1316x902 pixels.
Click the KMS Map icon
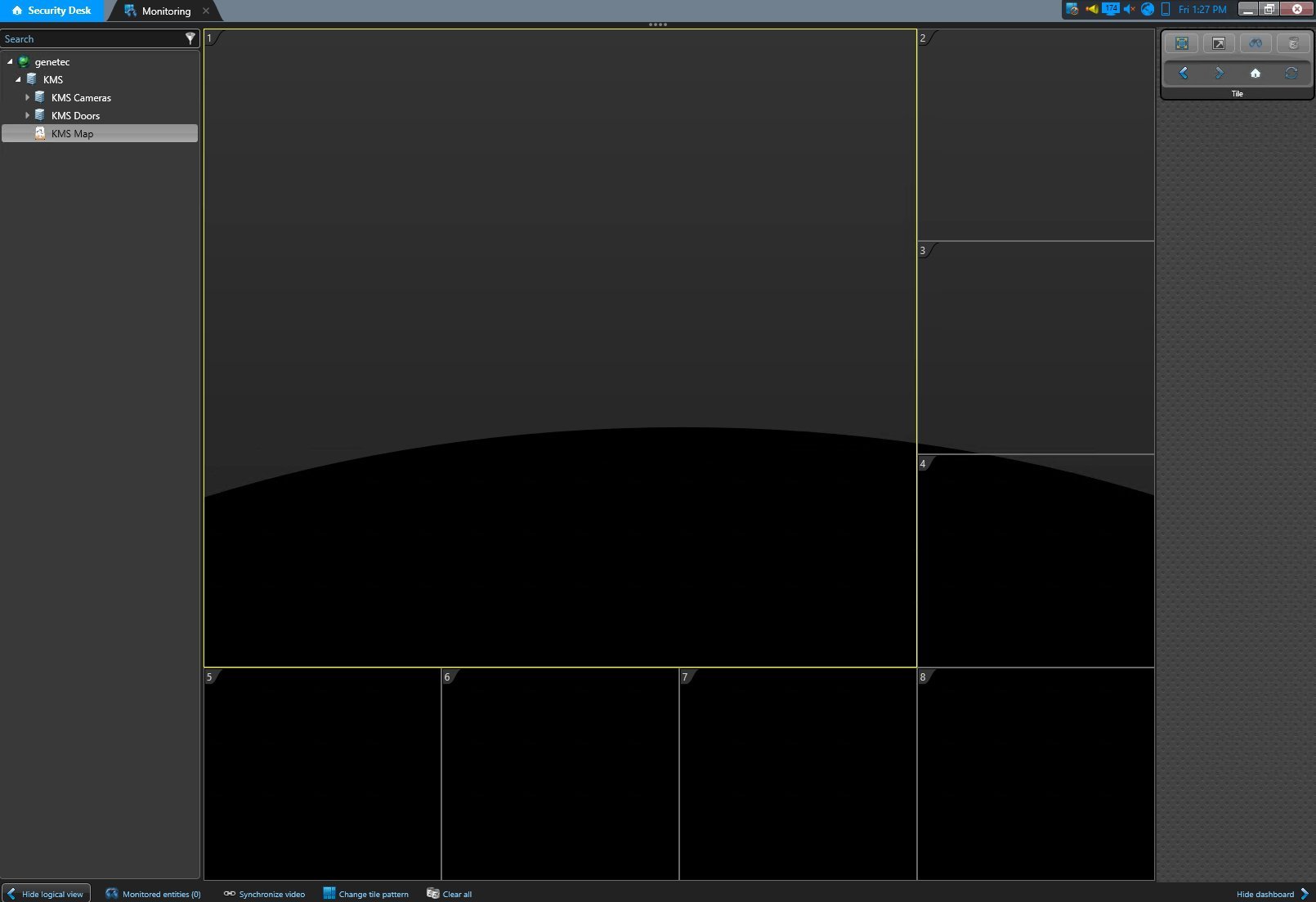click(39, 133)
